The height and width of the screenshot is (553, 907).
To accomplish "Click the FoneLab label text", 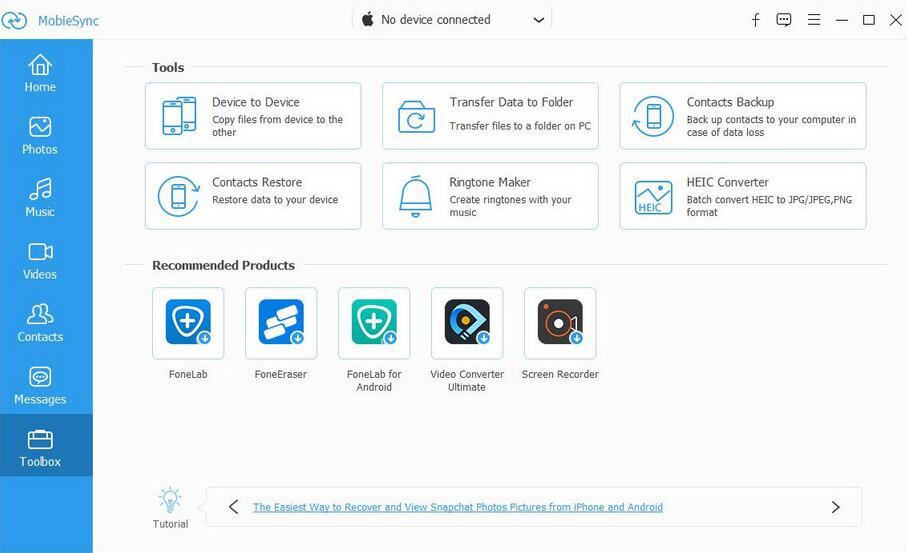I will tap(188, 374).
